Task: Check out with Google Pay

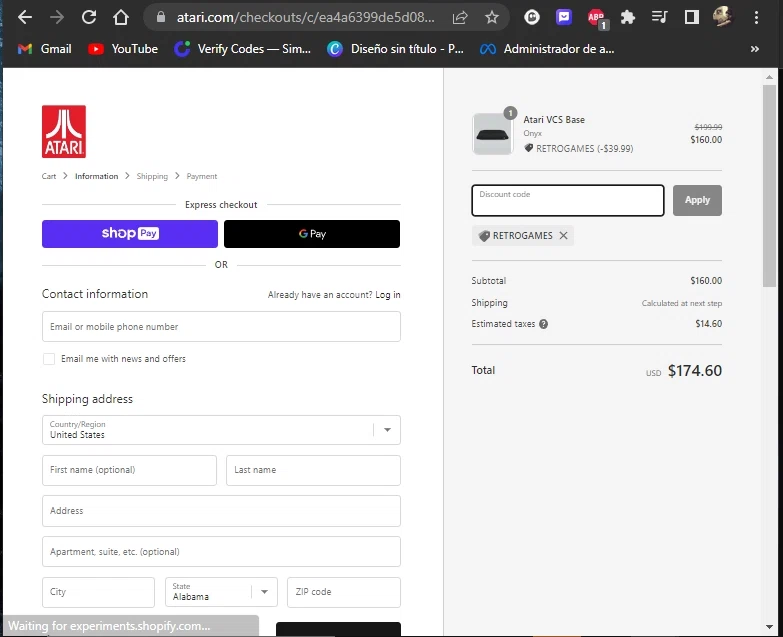Action: point(312,234)
